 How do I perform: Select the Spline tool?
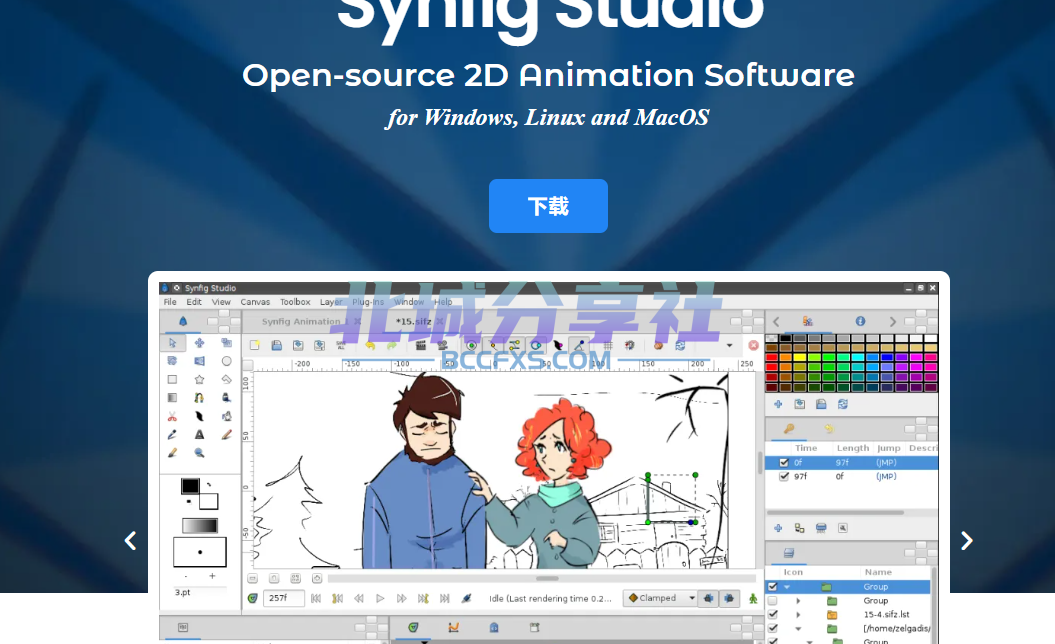(x=199, y=398)
